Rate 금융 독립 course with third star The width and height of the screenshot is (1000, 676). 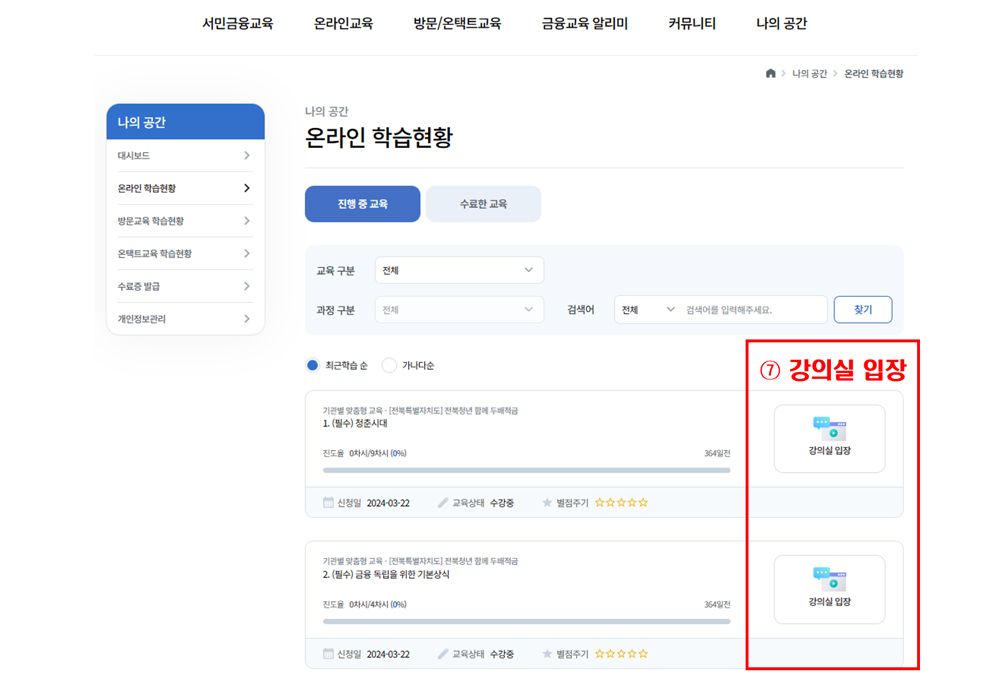tap(621, 654)
